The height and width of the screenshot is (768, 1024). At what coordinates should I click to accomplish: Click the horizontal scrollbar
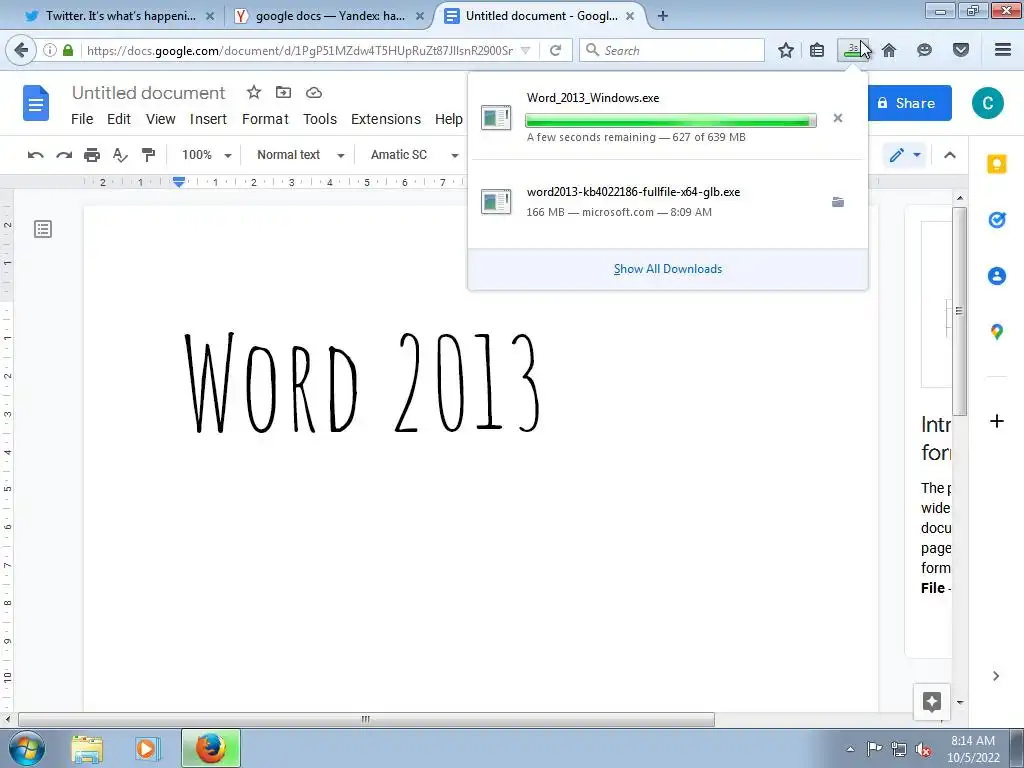[366, 720]
